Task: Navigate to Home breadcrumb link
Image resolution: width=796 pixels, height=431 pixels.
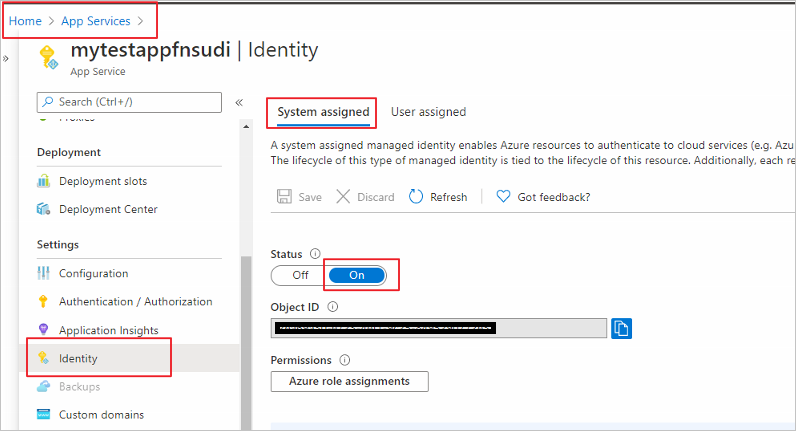Action: (x=25, y=20)
